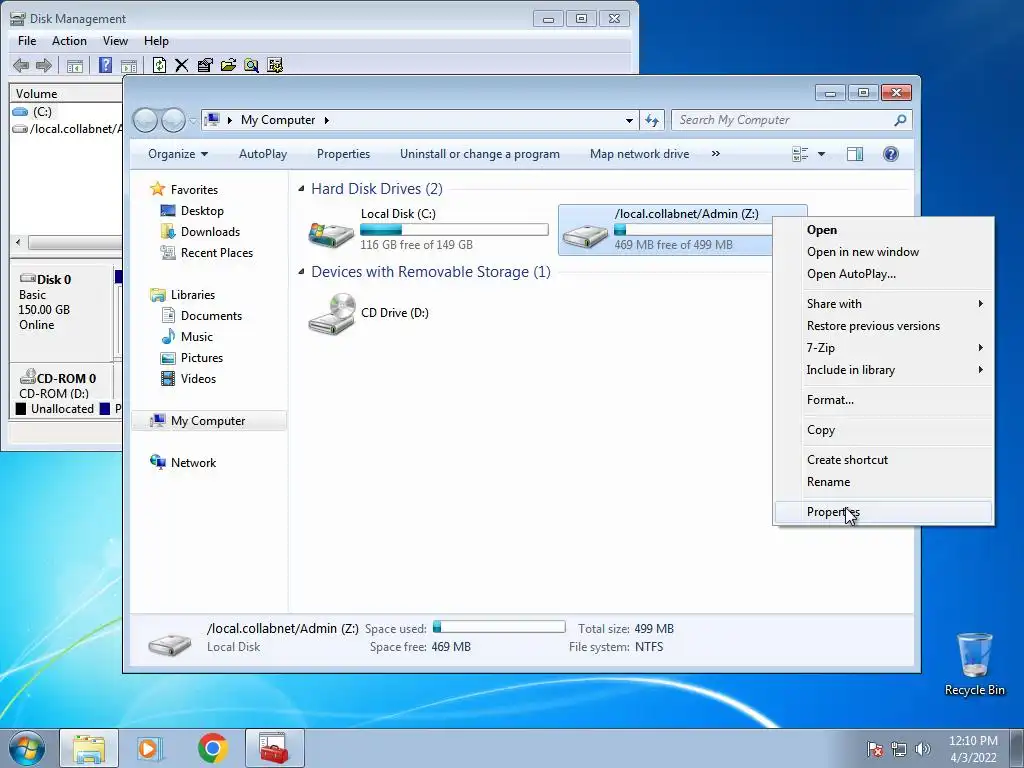Show more toolbar commands chevron
Image resolution: width=1024 pixels, height=768 pixels.
(716, 154)
